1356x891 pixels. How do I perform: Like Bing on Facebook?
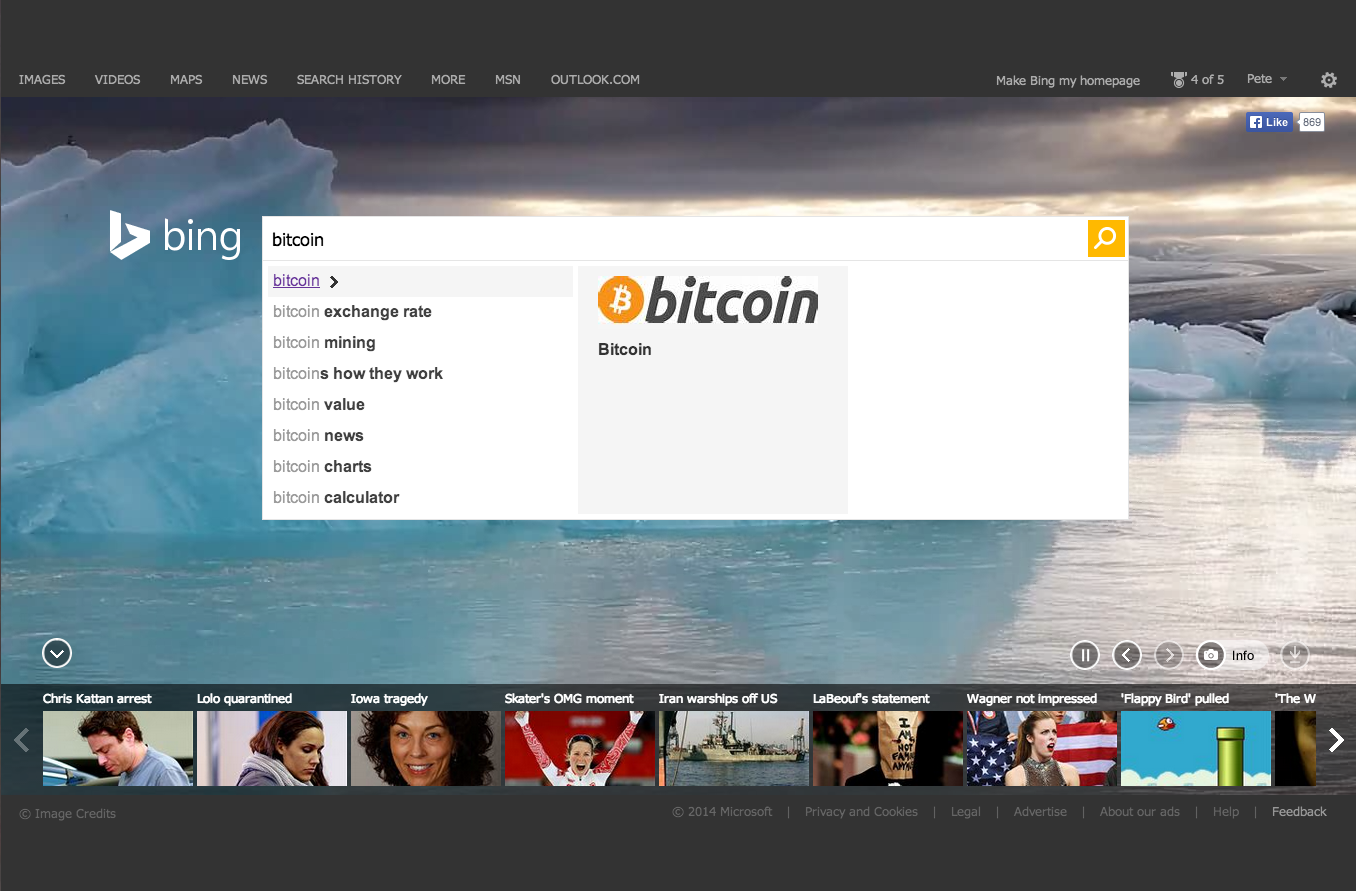click(x=1268, y=121)
